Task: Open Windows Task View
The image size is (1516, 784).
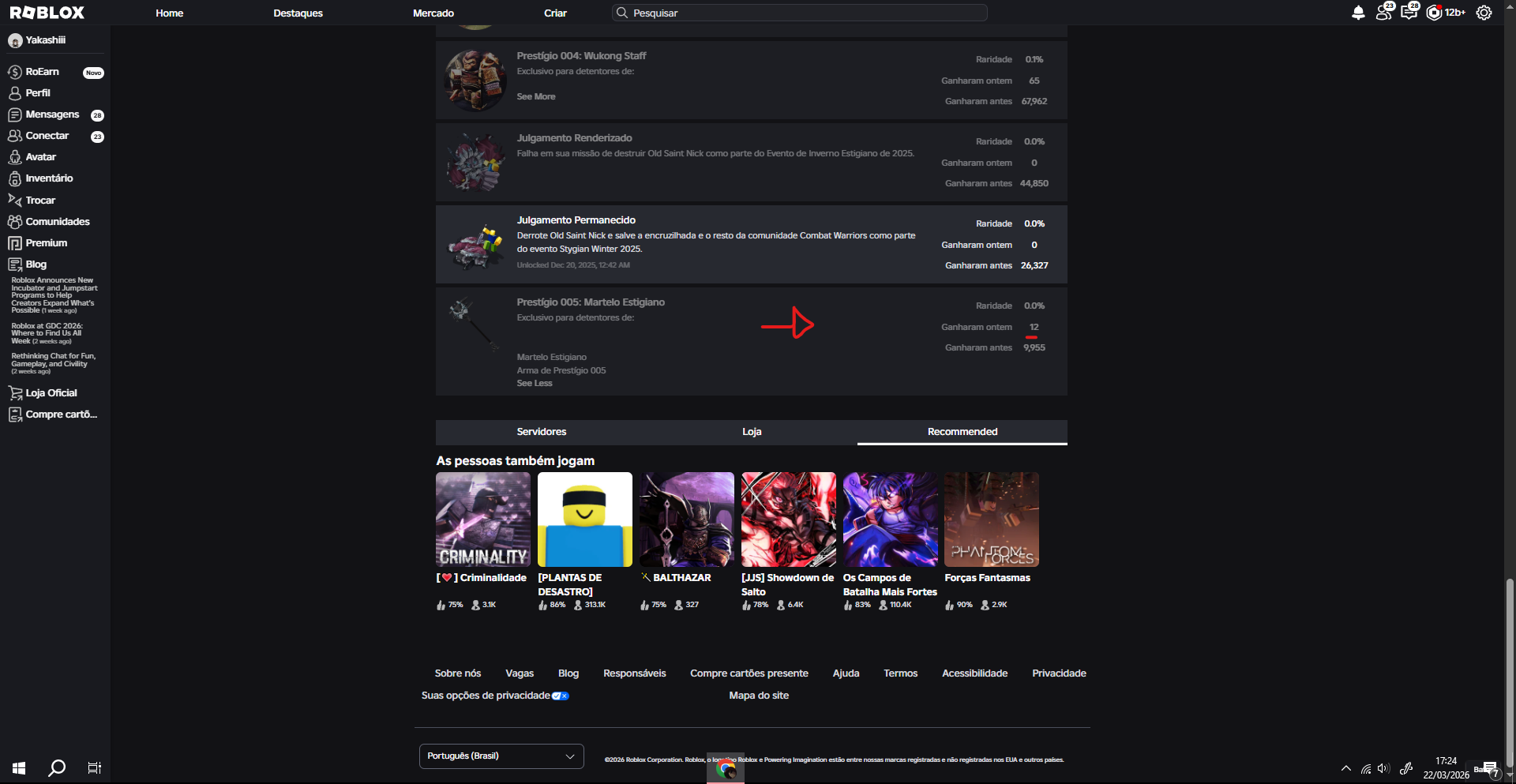Action: (x=95, y=768)
